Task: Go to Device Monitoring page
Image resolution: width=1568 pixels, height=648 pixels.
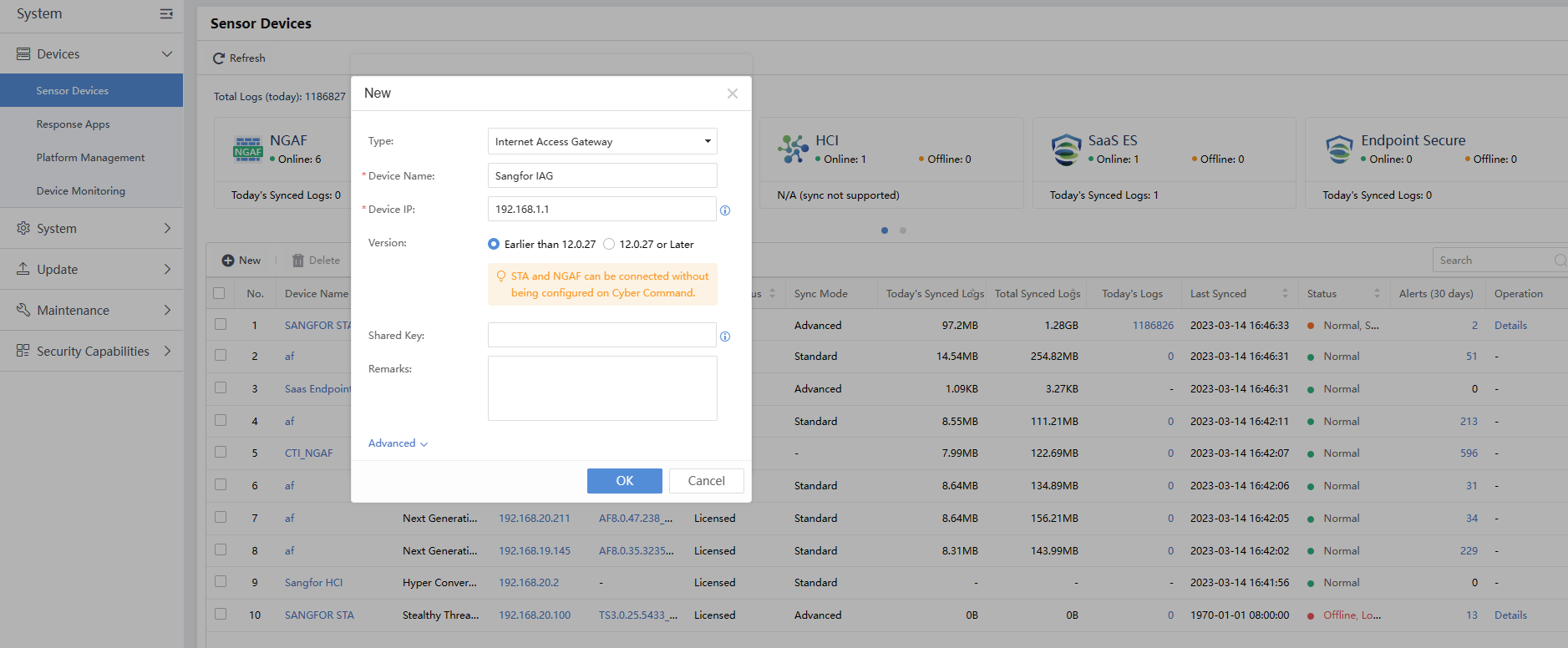Action: pyautogui.click(x=80, y=191)
